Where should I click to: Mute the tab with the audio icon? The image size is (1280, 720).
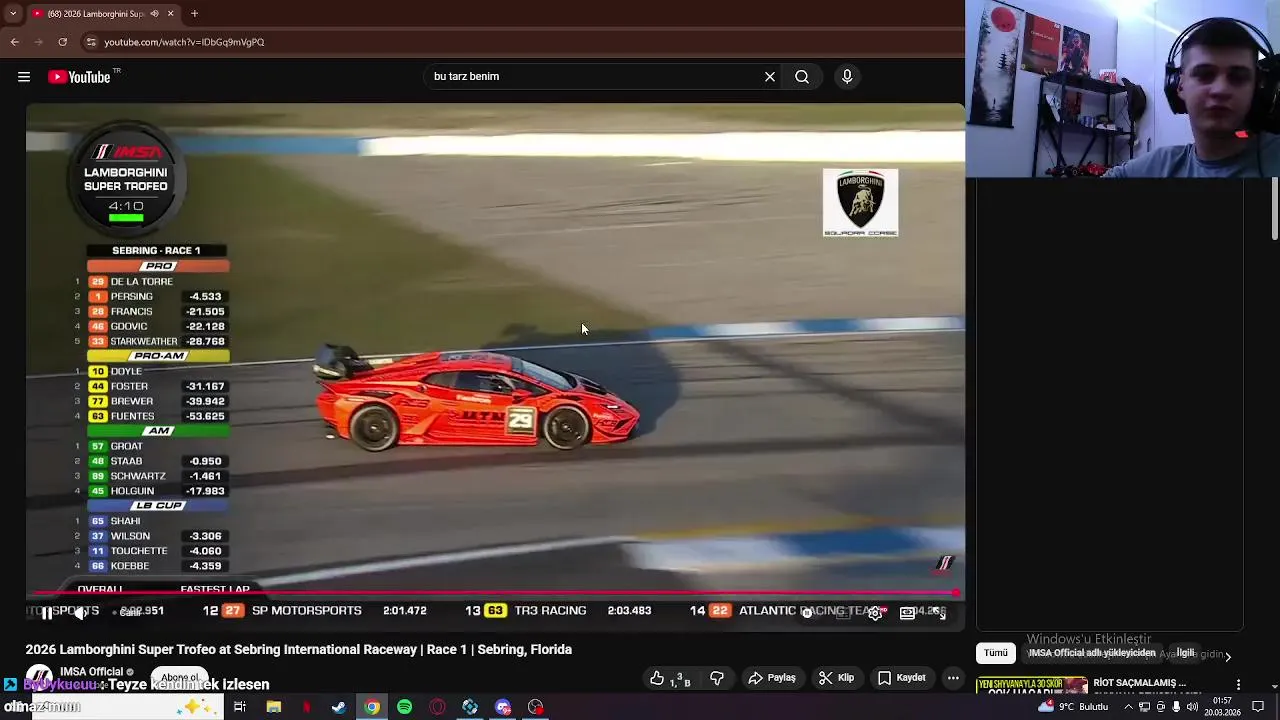tap(155, 14)
